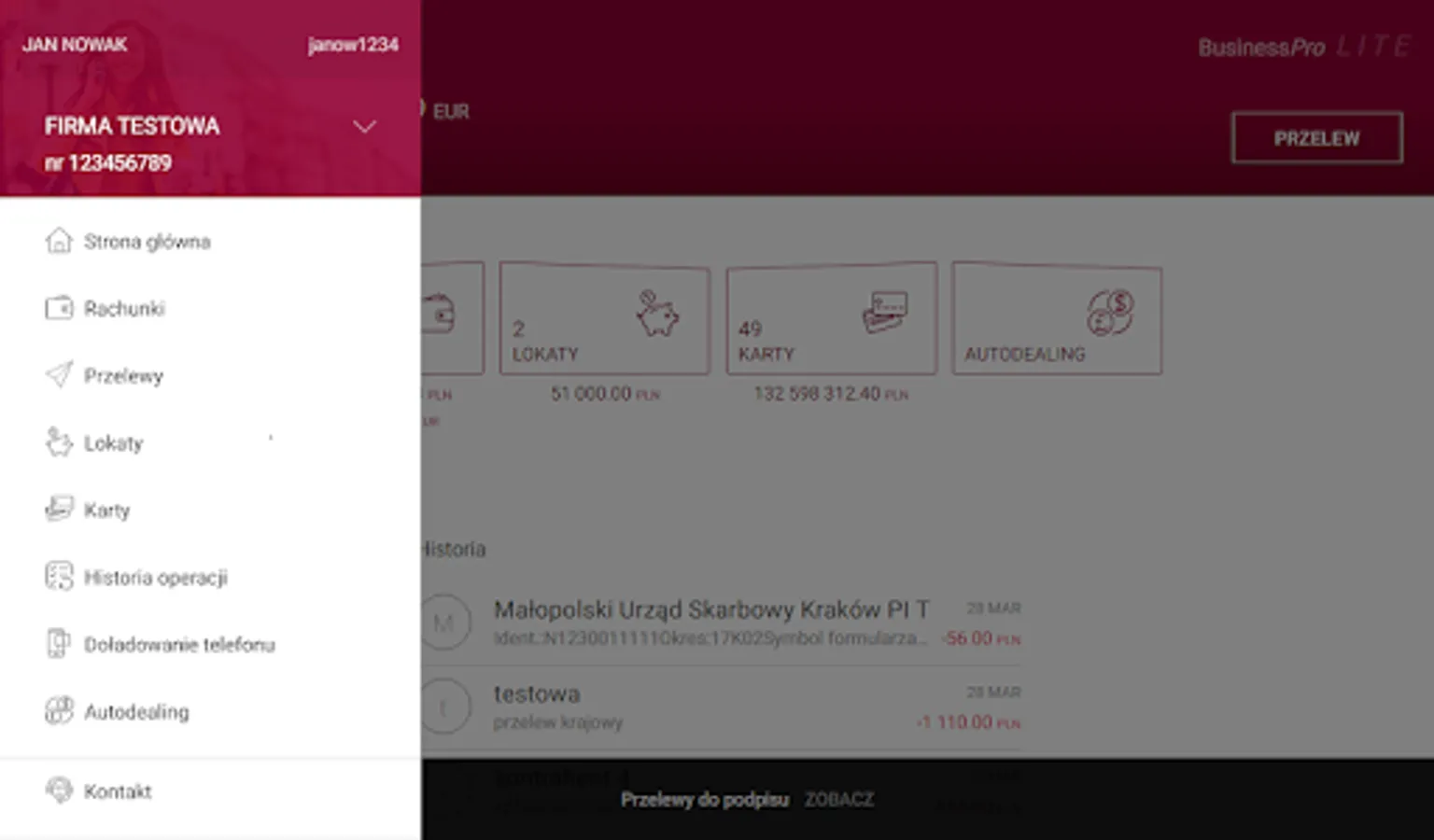1434x840 pixels.
Task: Click the -1 110.00 PLN transaction amount
Action: point(968,722)
